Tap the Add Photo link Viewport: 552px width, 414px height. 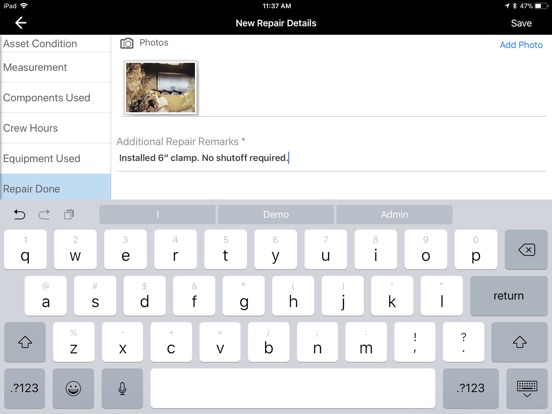pyautogui.click(x=521, y=45)
